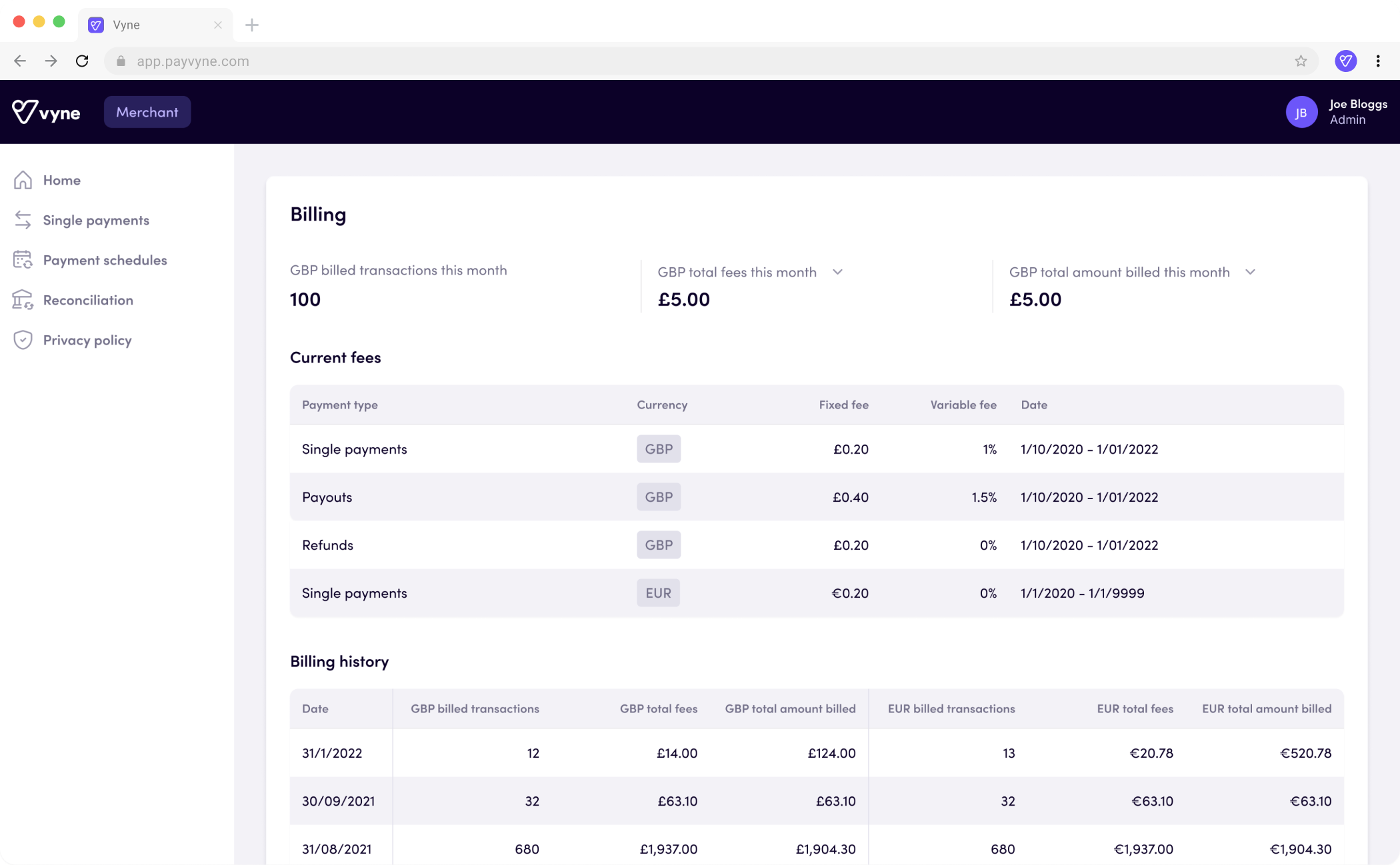Open the Privacy policy link

[87, 340]
